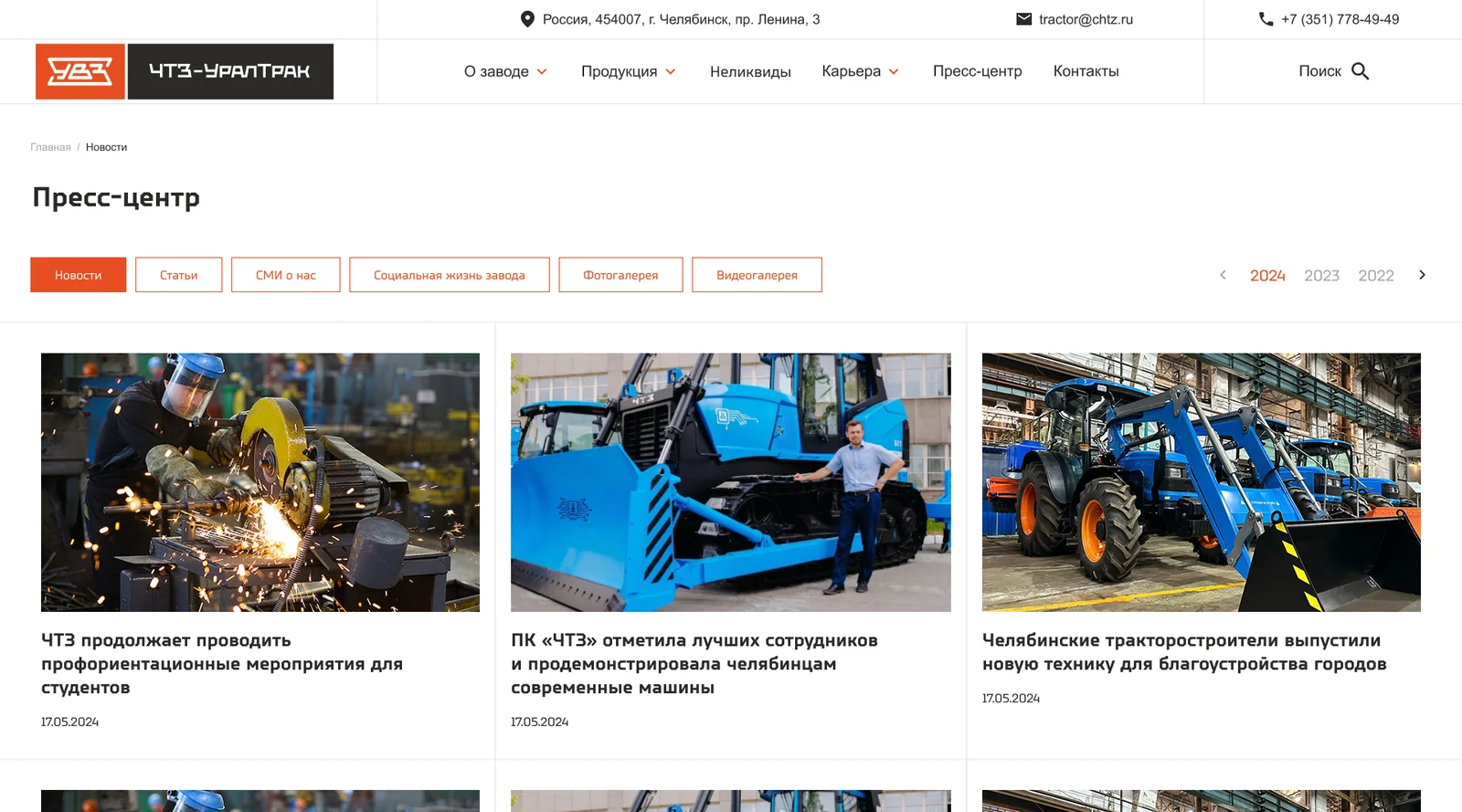Switch to the Статьи tab
Screen dimensions: 1462x812
pyautogui.click(x=179, y=275)
